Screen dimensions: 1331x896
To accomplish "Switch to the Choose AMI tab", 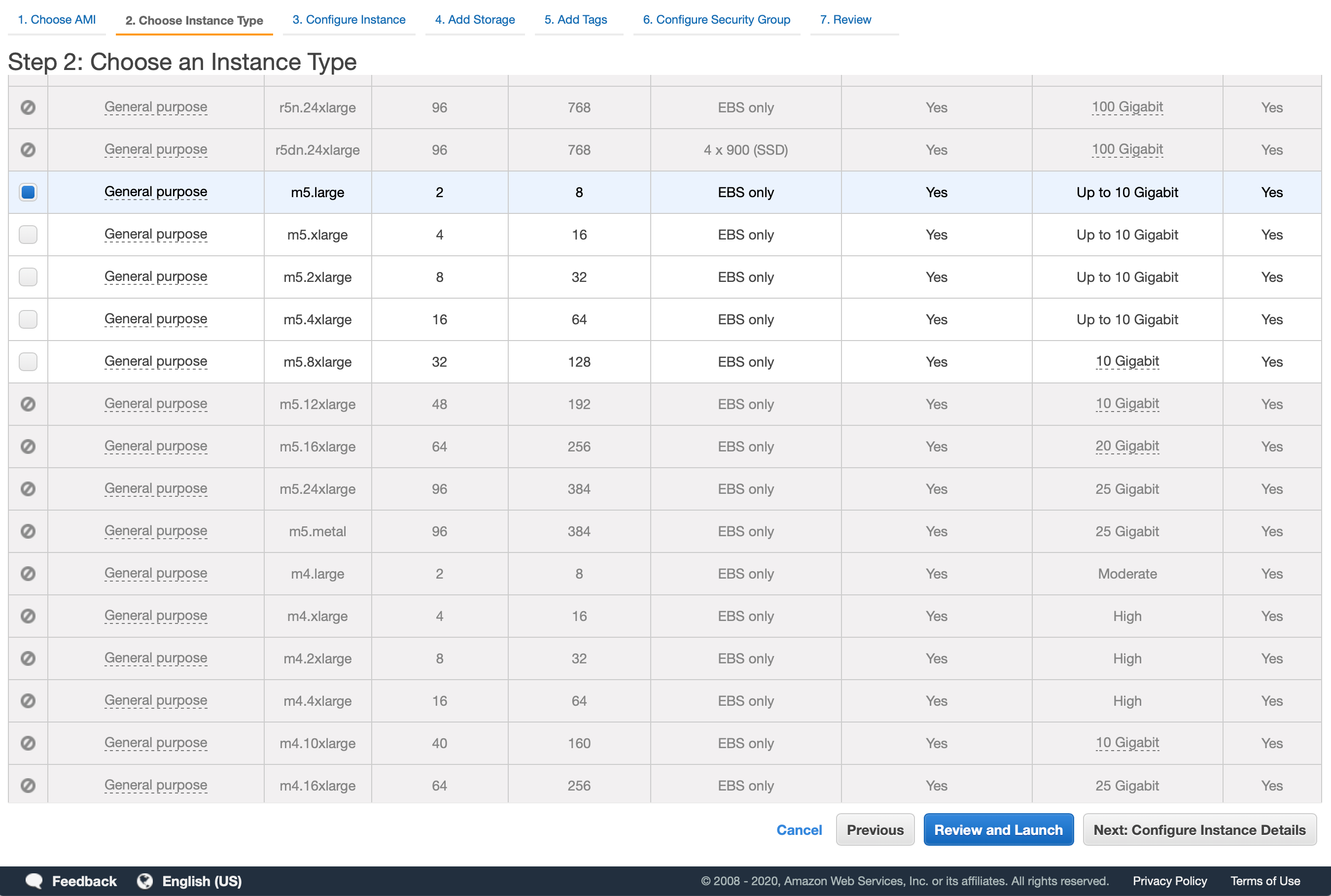I will (56, 19).
